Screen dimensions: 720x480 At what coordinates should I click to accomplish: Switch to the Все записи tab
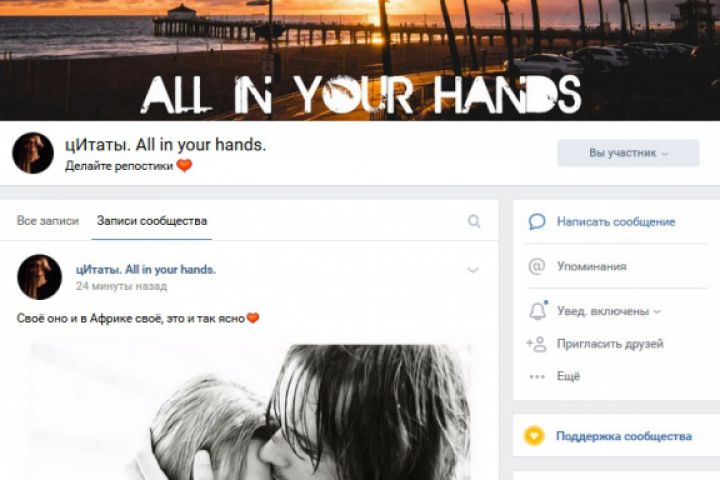pyautogui.click(x=48, y=221)
